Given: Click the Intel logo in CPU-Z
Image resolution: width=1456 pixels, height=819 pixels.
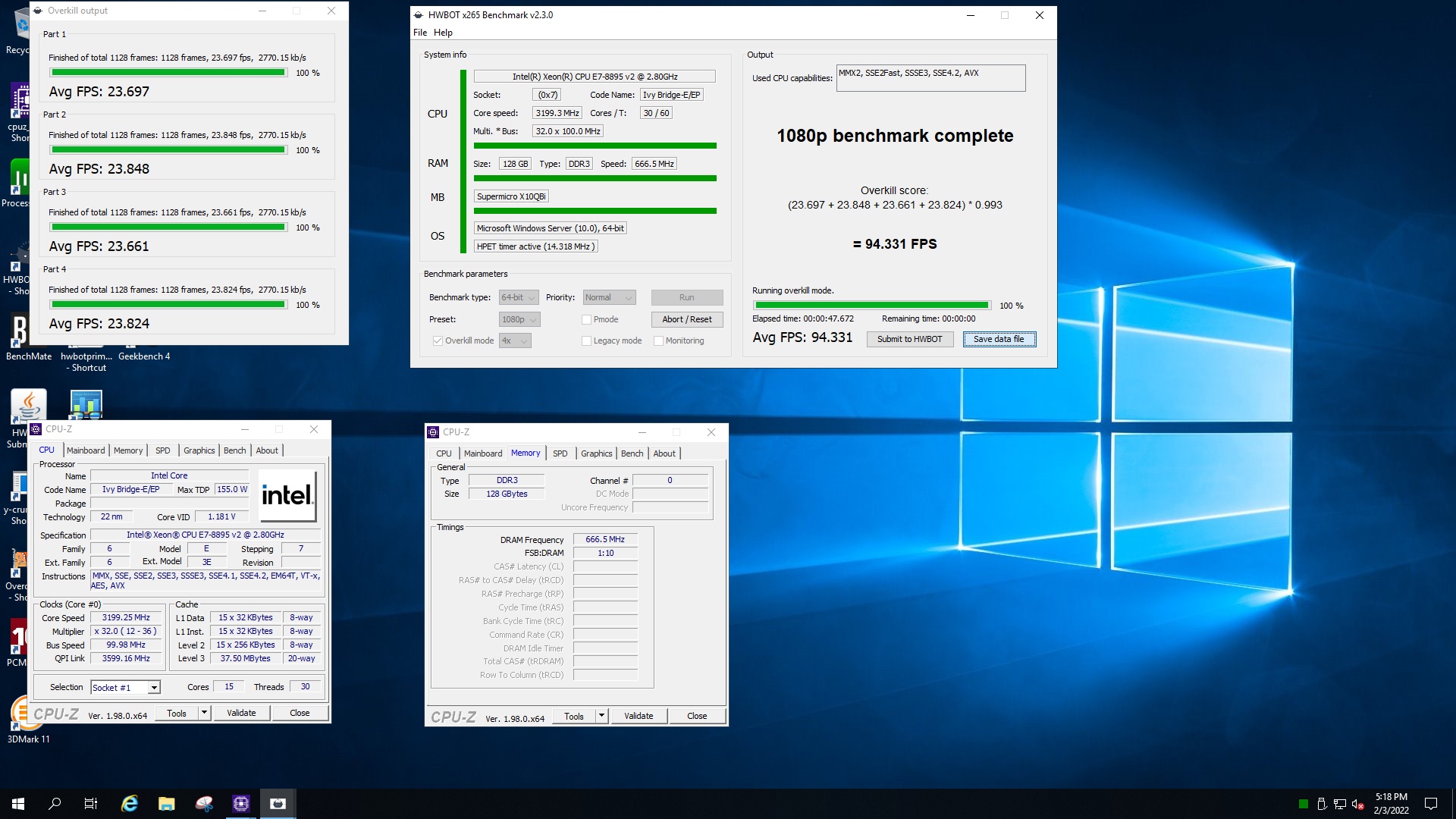Looking at the screenshot, I should 287,496.
